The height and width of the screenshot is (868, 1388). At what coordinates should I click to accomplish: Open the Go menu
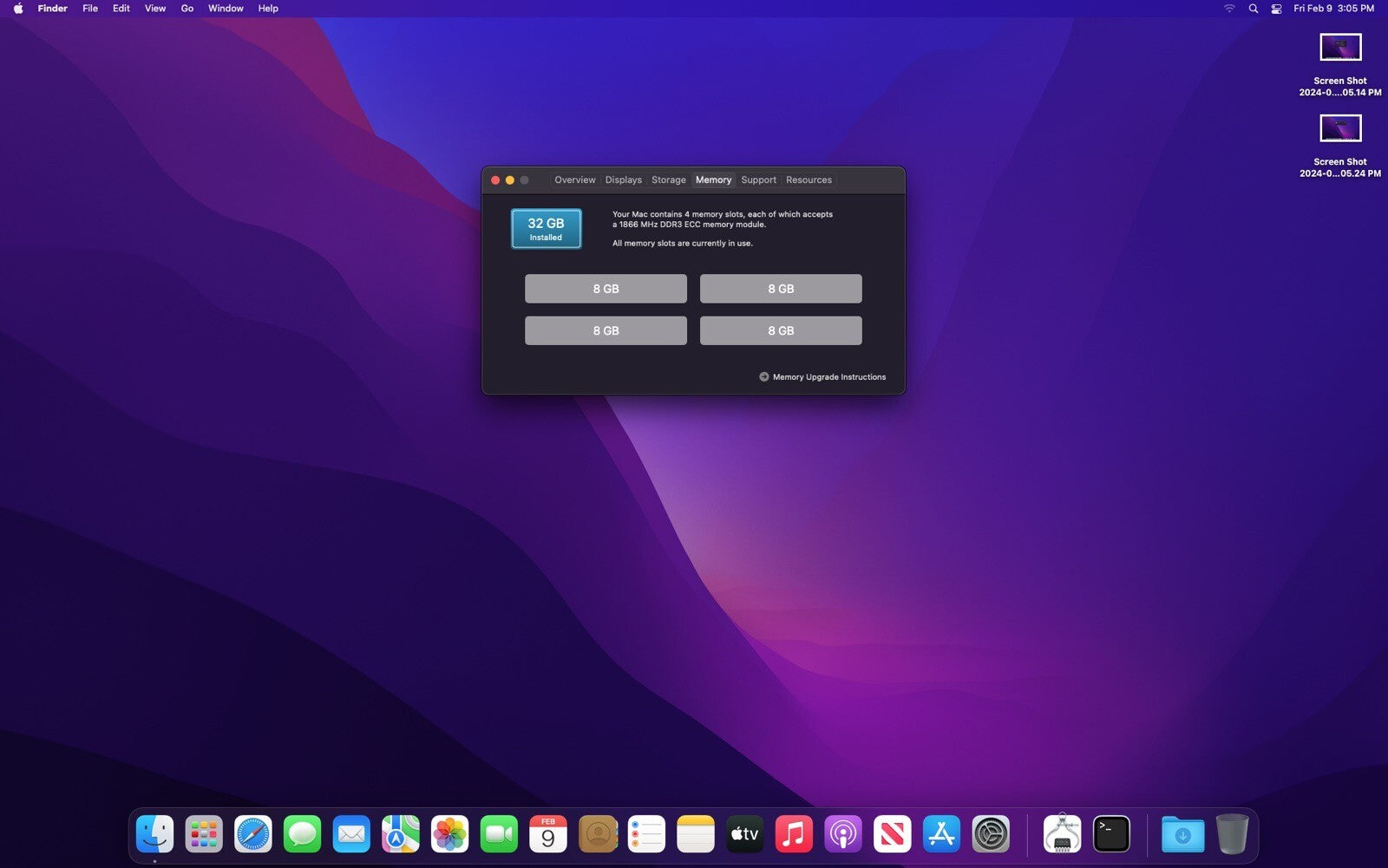pos(187,9)
